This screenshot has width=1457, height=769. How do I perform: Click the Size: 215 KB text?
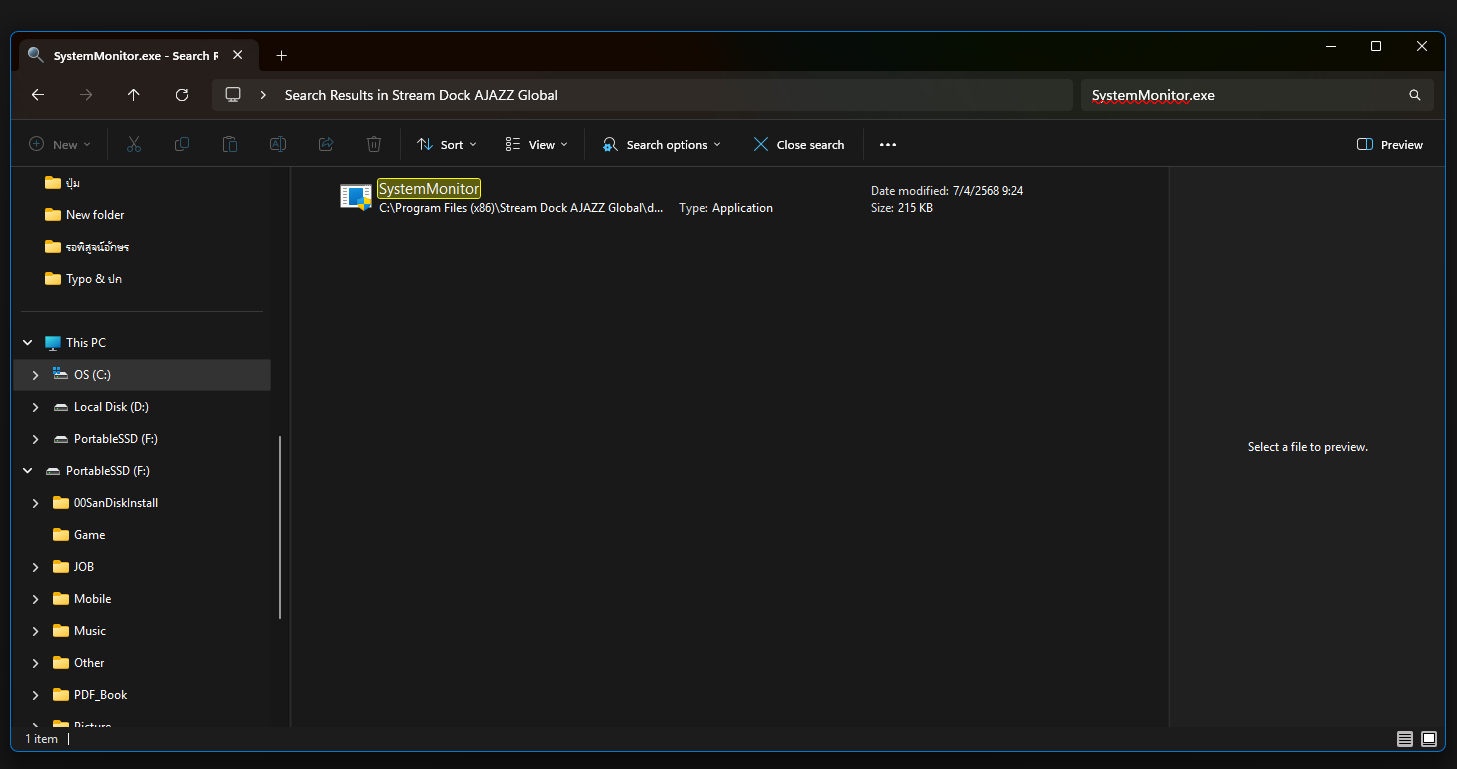pyautogui.click(x=902, y=208)
